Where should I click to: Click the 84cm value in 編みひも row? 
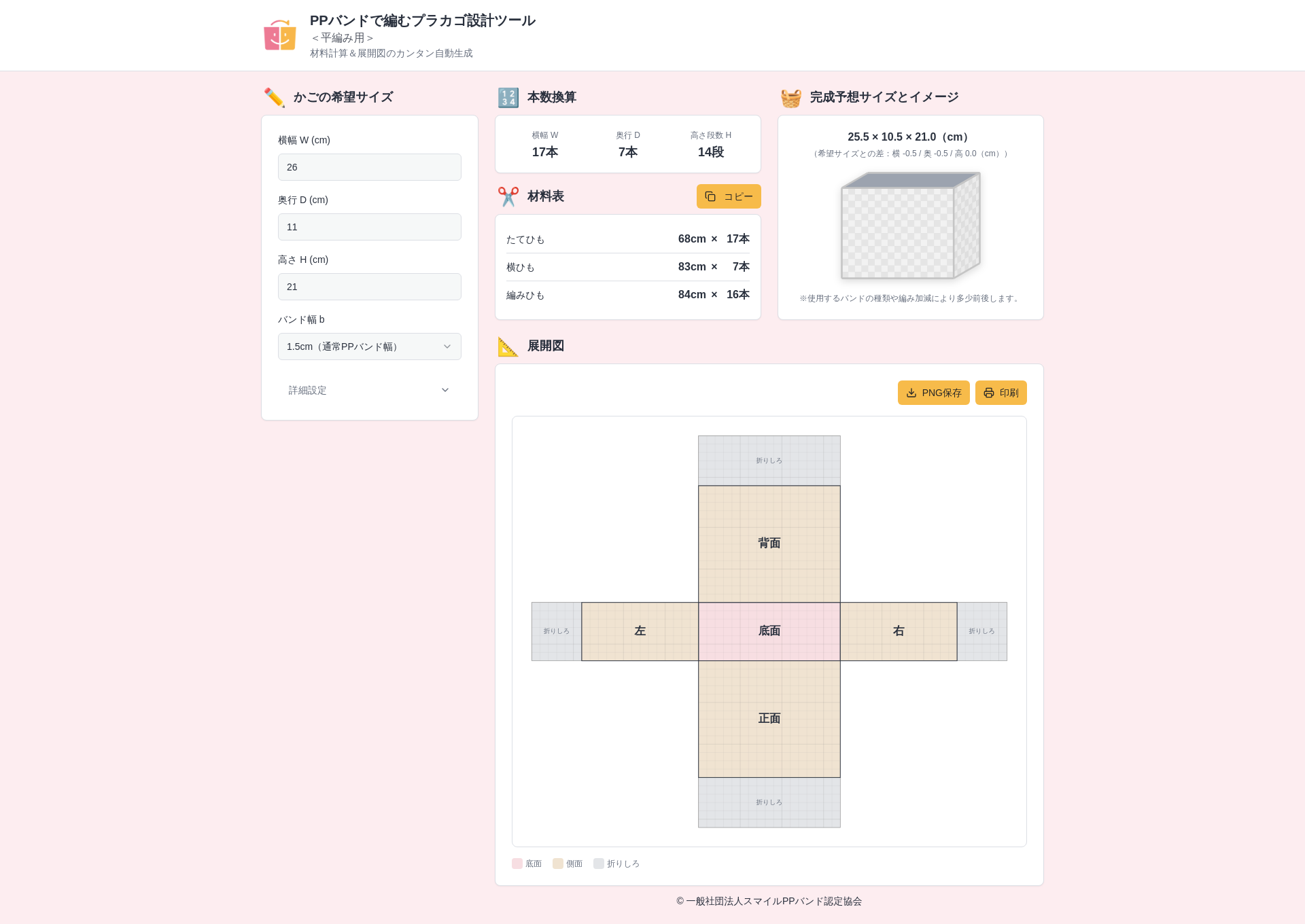click(x=692, y=295)
